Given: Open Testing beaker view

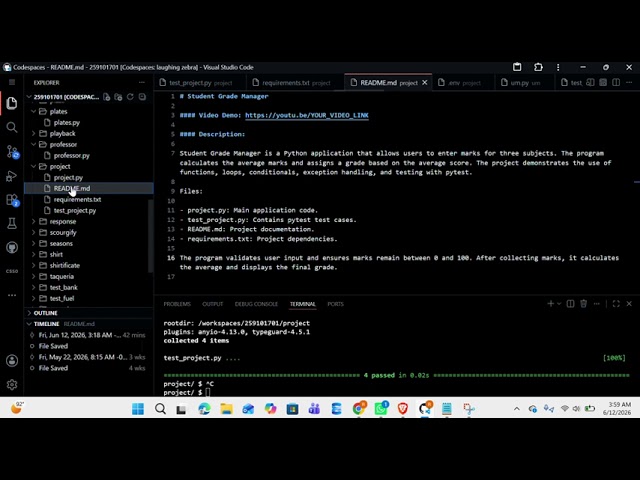Looking at the screenshot, I should click(x=12, y=223).
